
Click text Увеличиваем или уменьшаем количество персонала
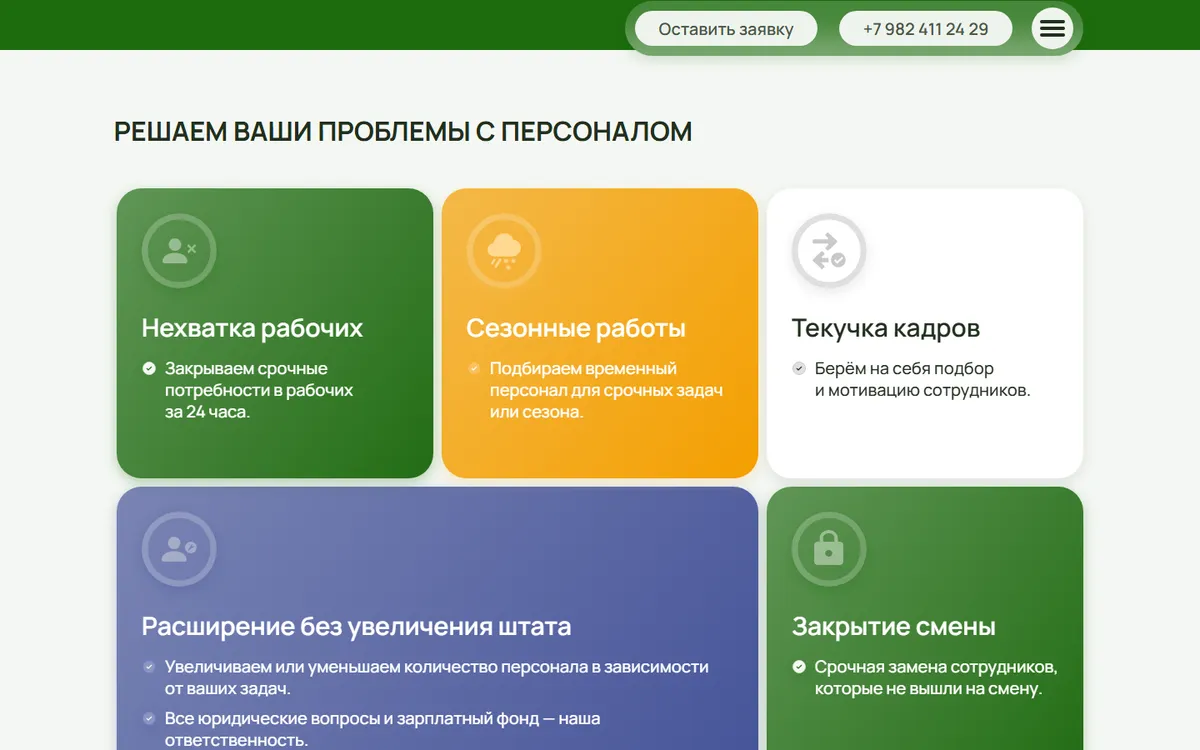coord(437,677)
